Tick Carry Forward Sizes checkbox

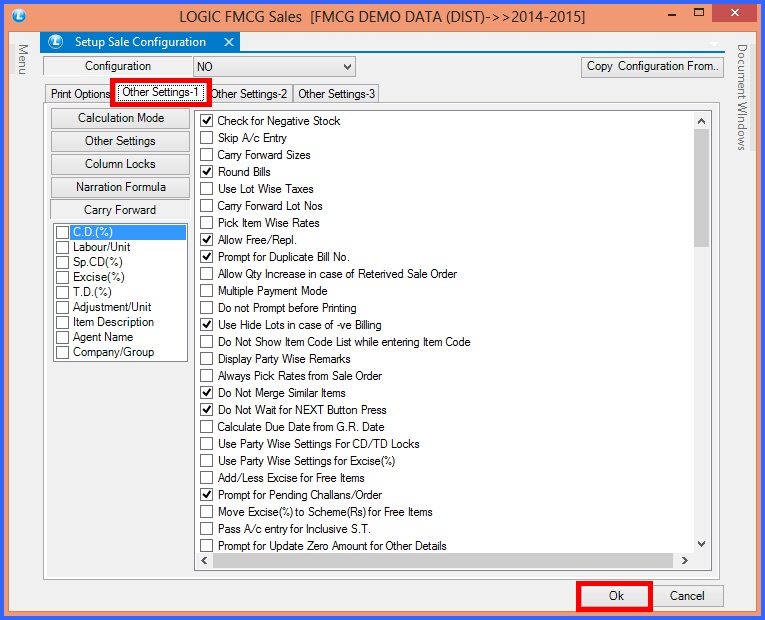(207, 155)
